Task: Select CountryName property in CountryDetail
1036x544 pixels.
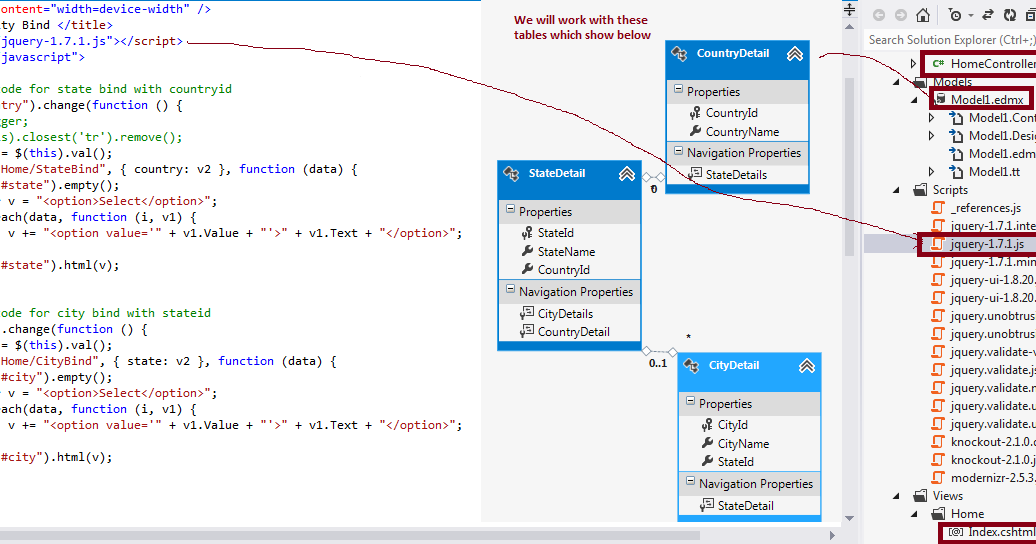Action: click(742, 132)
